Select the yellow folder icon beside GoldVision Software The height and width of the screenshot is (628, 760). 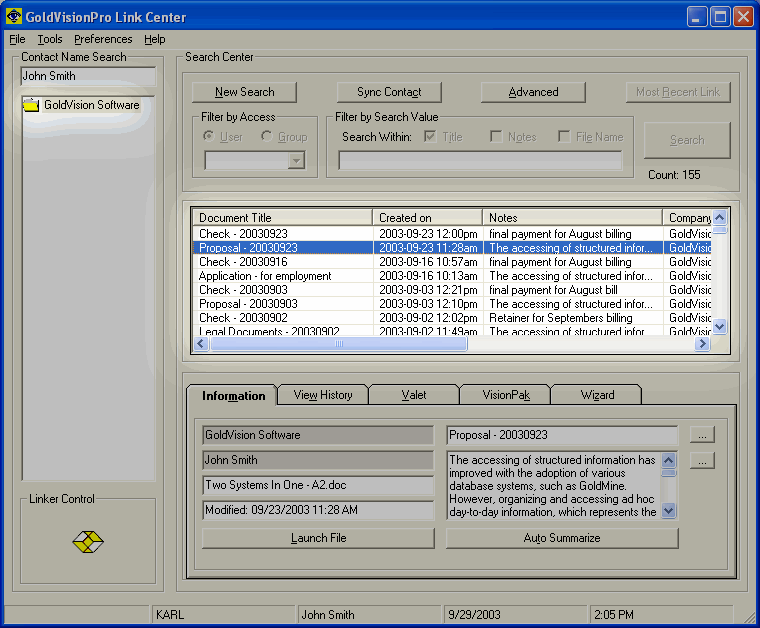pos(31,105)
